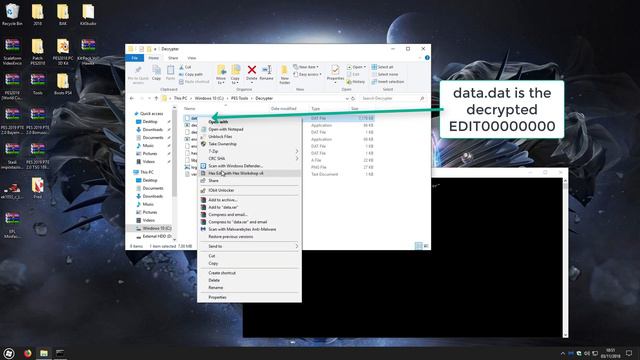The width and height of the screenshot is (640, 360).
Task: Click Select none in ribbon
Action: click(x=384, y=74)
